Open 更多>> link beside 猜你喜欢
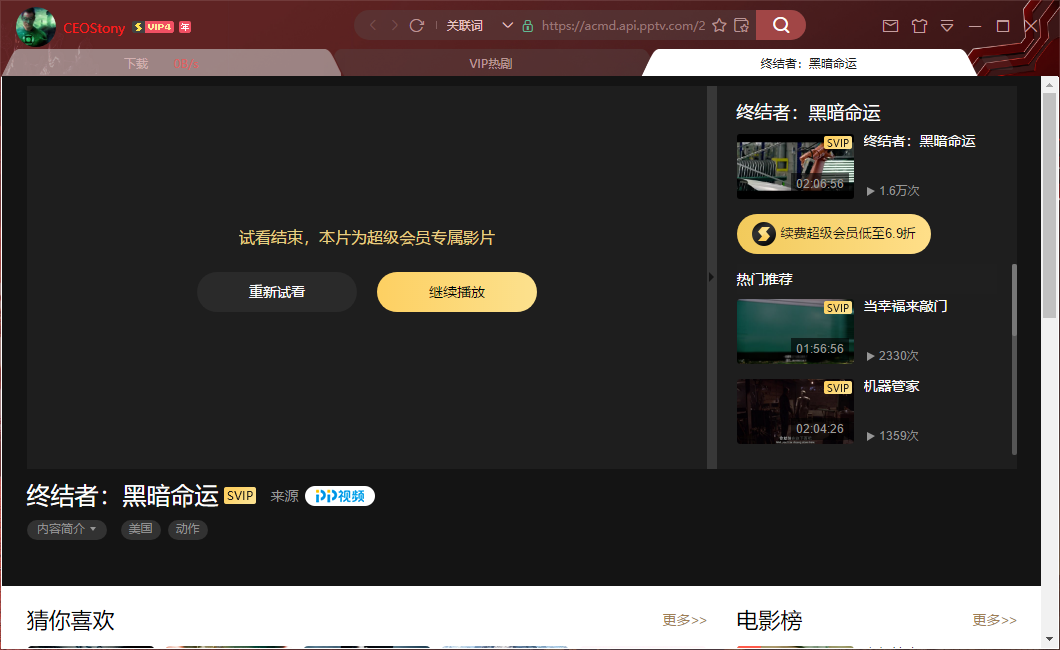This screenshot has height=650, width=1060. (684, 620)
